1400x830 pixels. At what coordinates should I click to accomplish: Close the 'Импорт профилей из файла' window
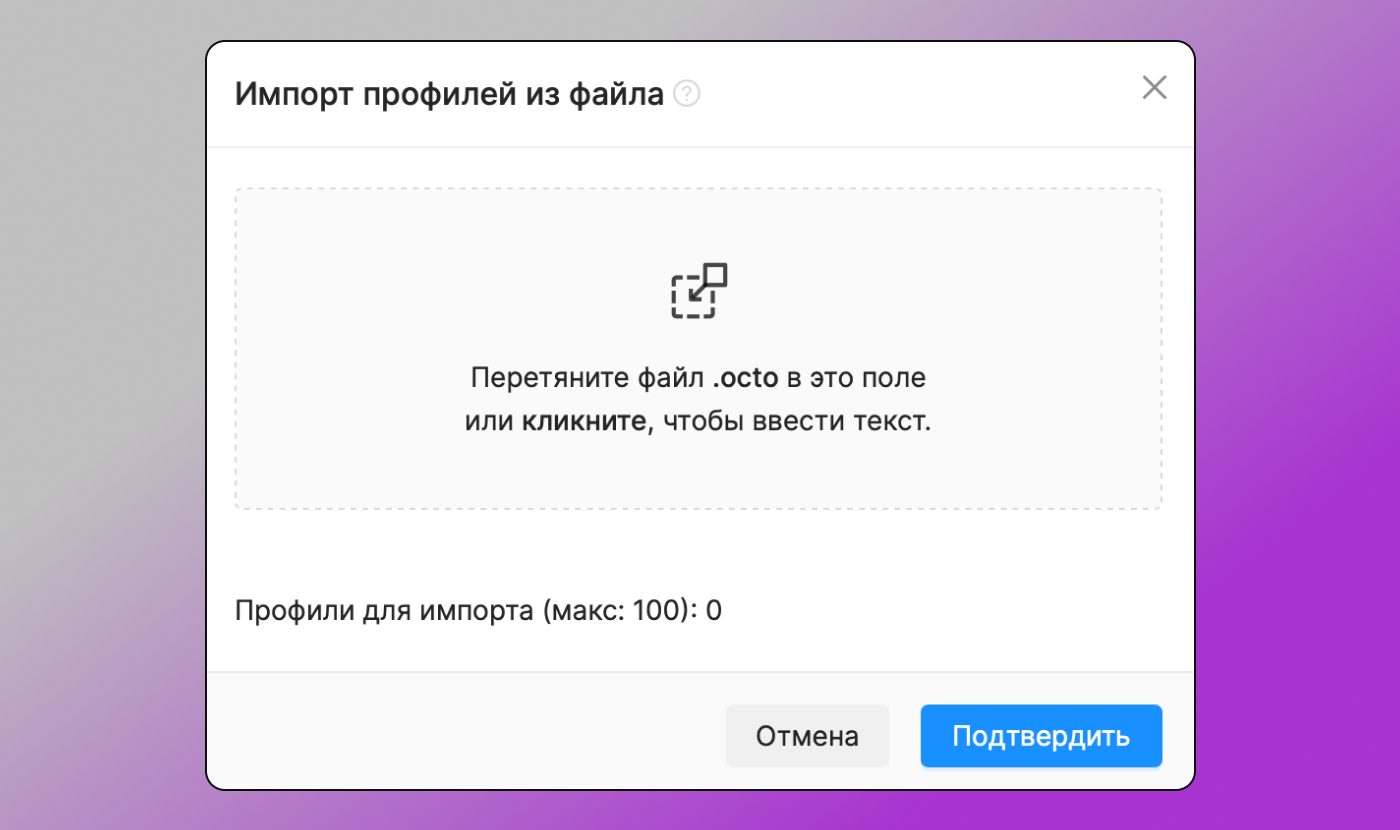[1154, 88]
